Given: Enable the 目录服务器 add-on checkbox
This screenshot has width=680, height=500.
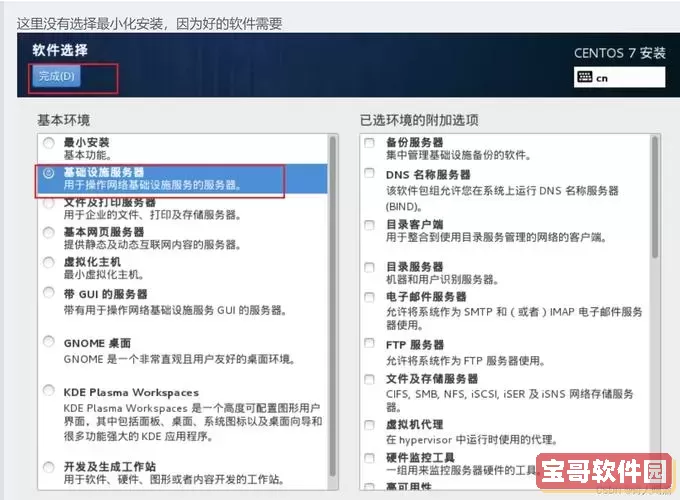Looking at the screenshot, I should click(369, 267).
